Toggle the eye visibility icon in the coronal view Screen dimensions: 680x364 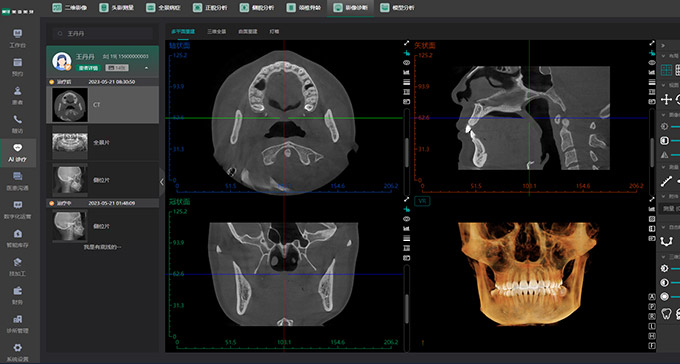pyautogui.click(x=406, y=219)
